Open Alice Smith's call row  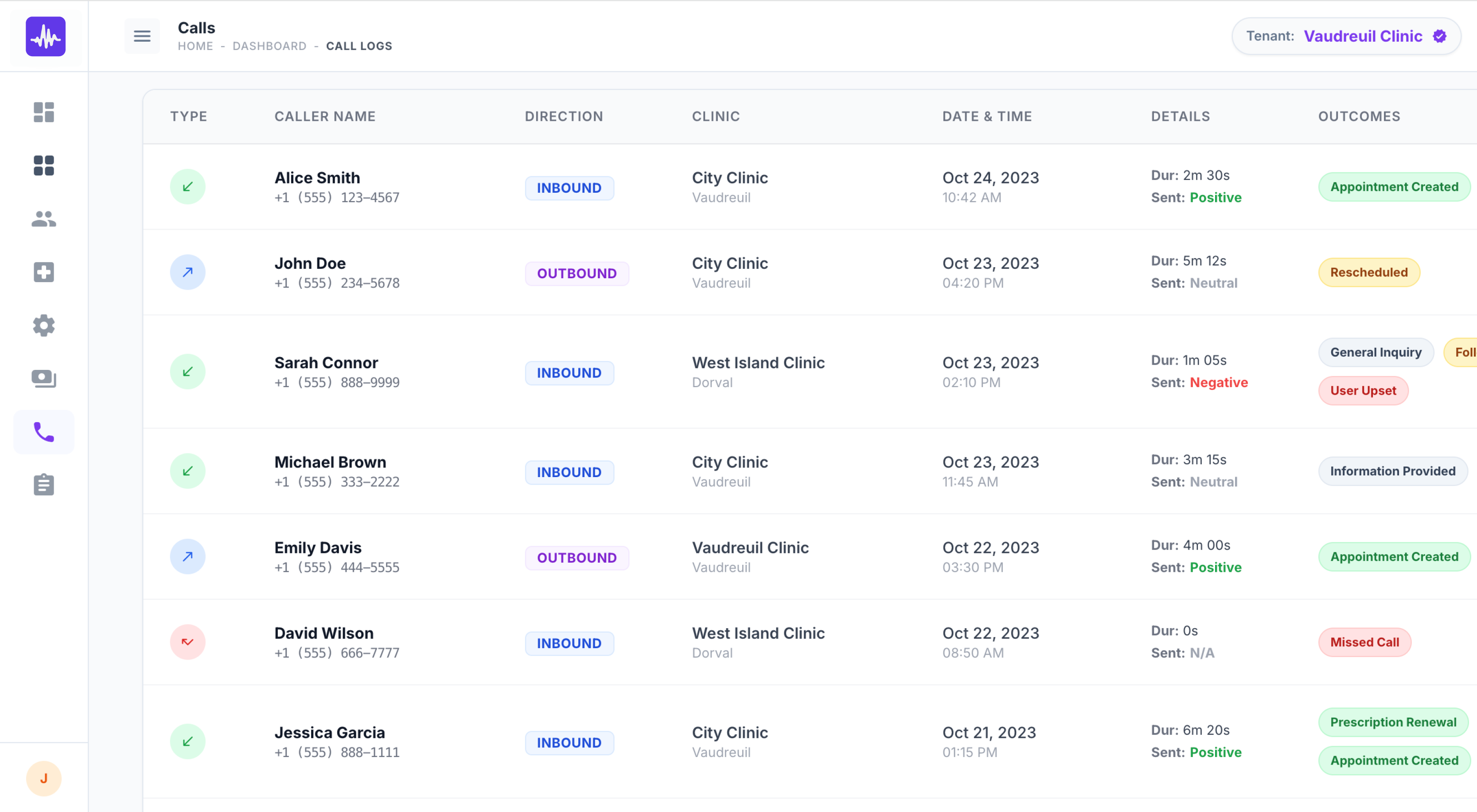[317, 178]
